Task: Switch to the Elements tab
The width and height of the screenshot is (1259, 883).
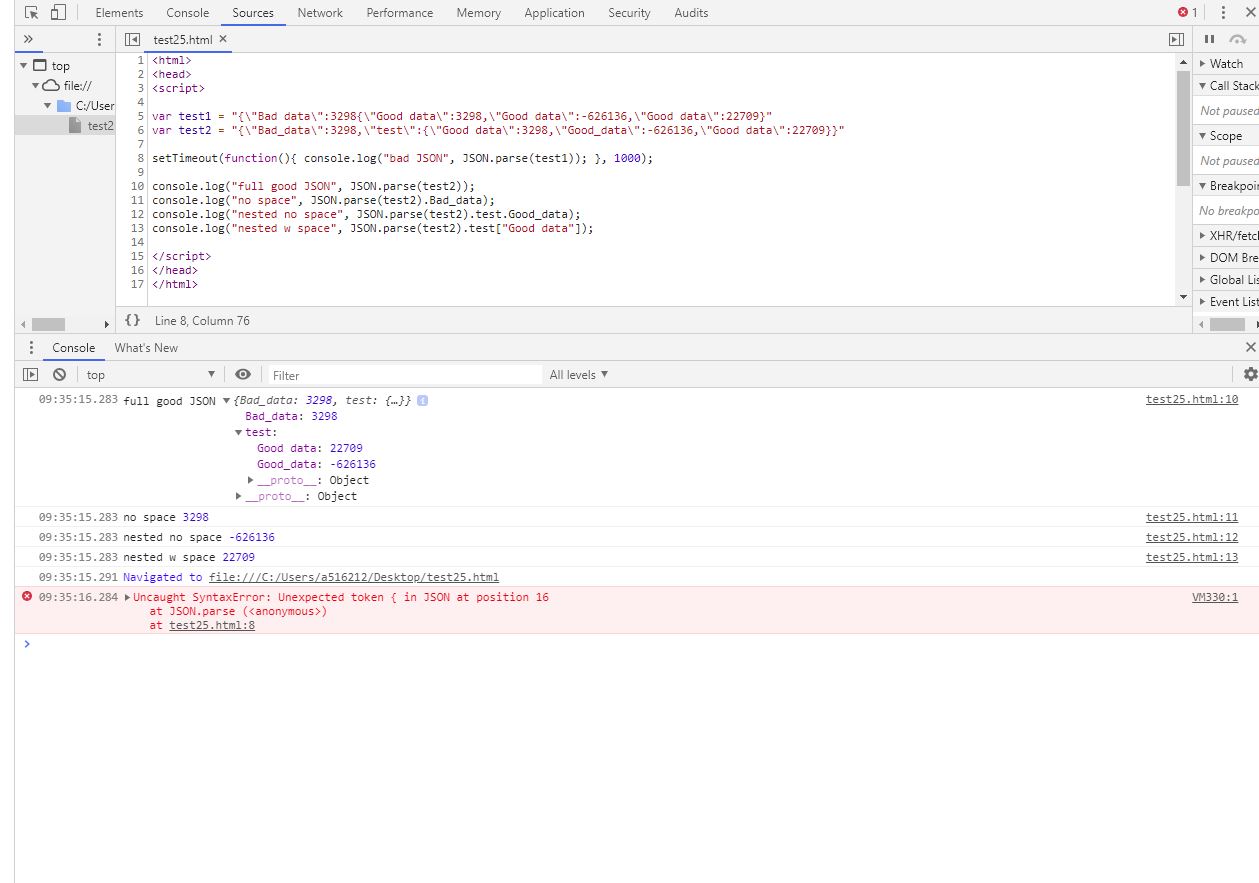Action: [119, 13]
